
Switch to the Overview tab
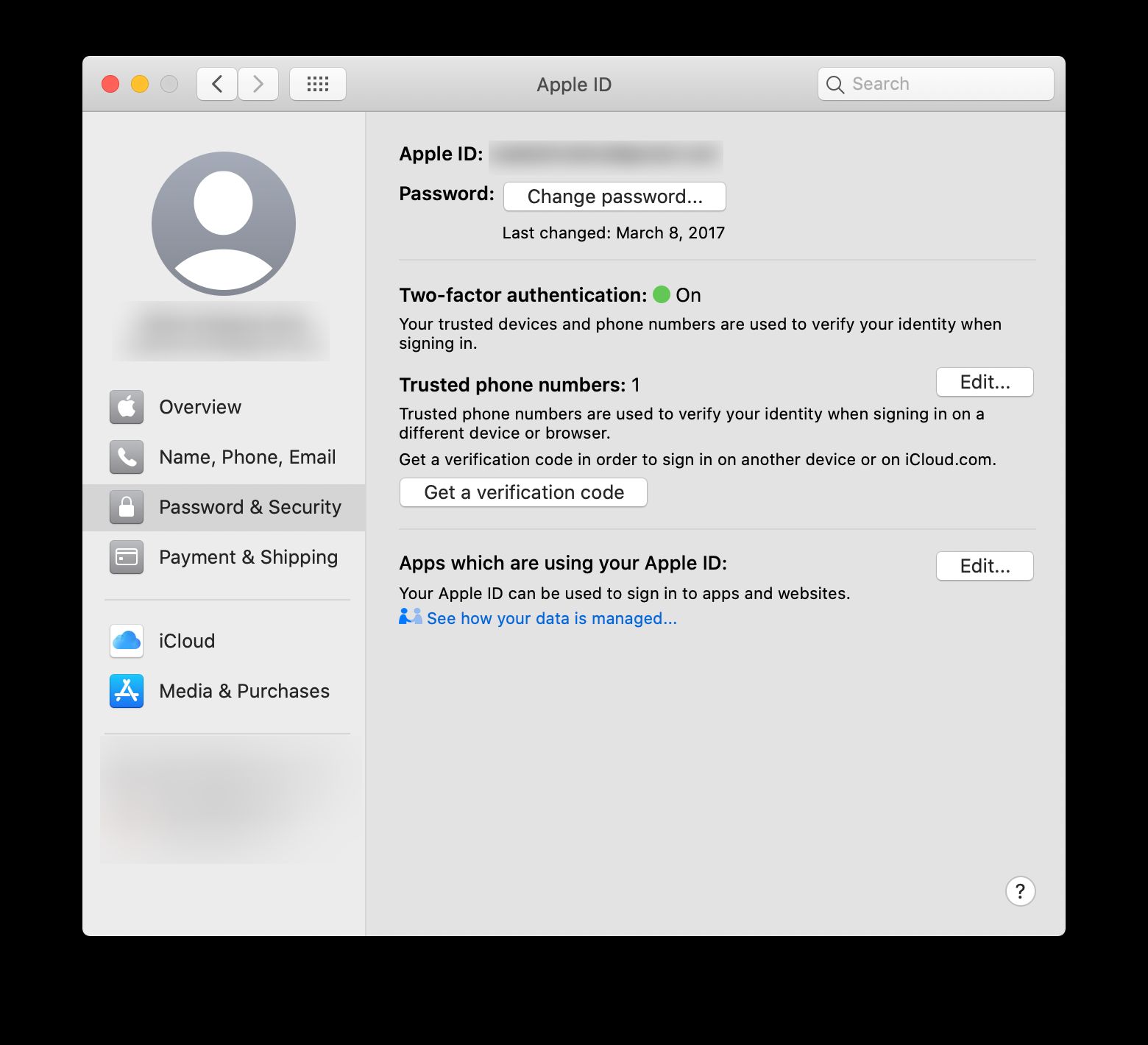coord(199,407)
